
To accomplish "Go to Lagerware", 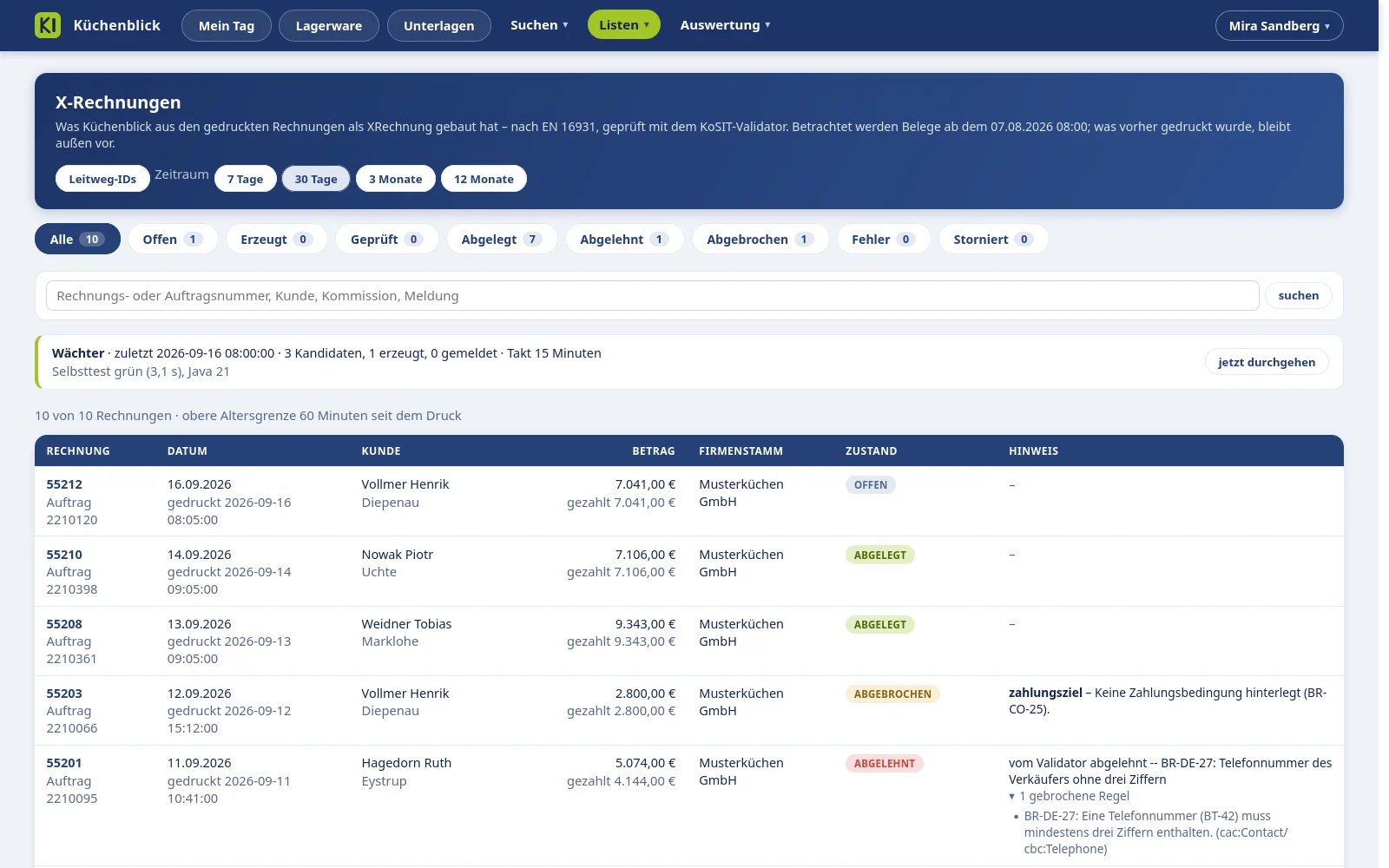I will pyautogui.click(x=329, y=25).
